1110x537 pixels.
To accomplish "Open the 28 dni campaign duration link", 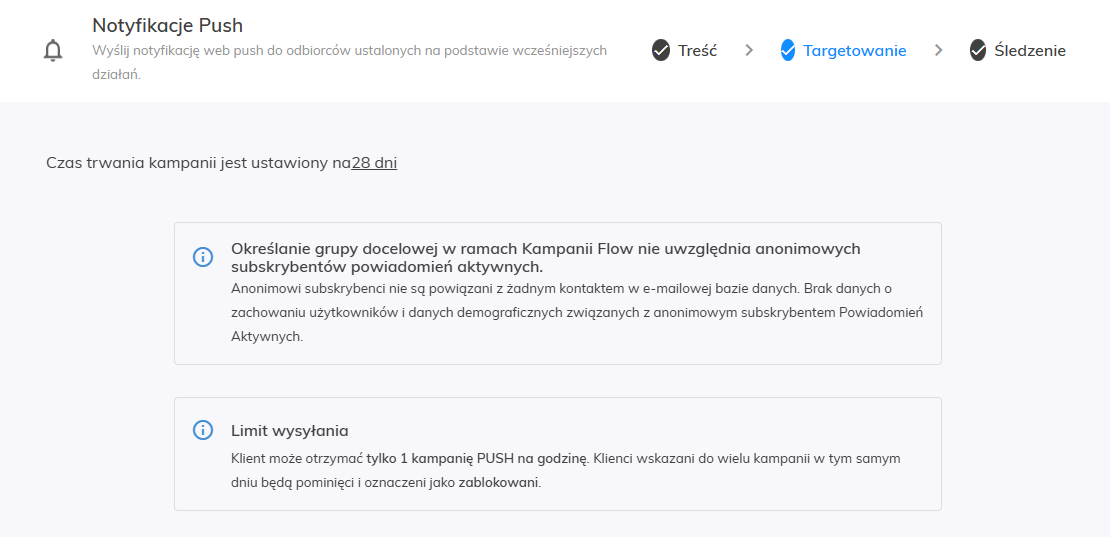I will (374, 163).
